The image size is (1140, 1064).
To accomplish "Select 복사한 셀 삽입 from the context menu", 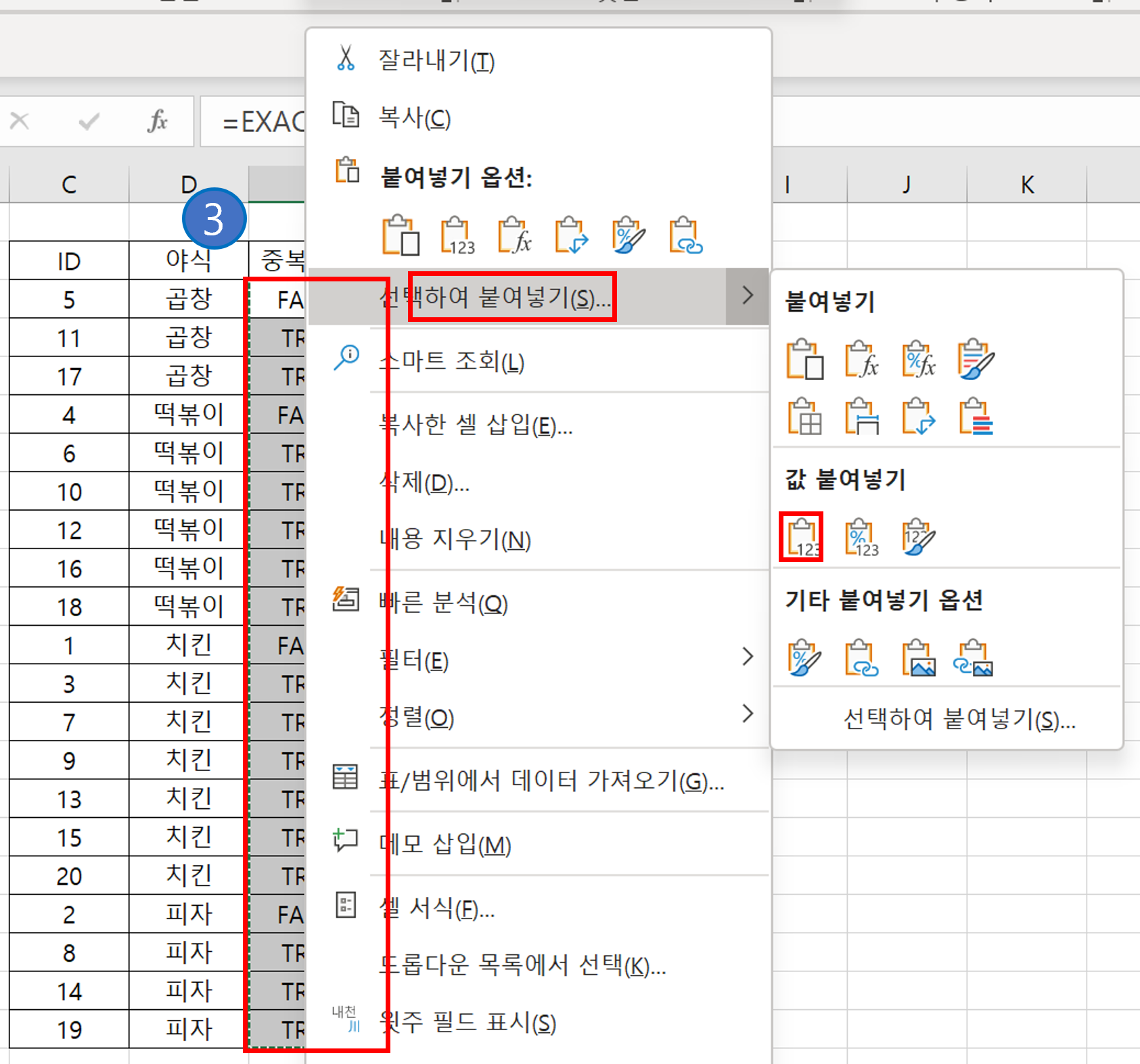I will 474,426.
